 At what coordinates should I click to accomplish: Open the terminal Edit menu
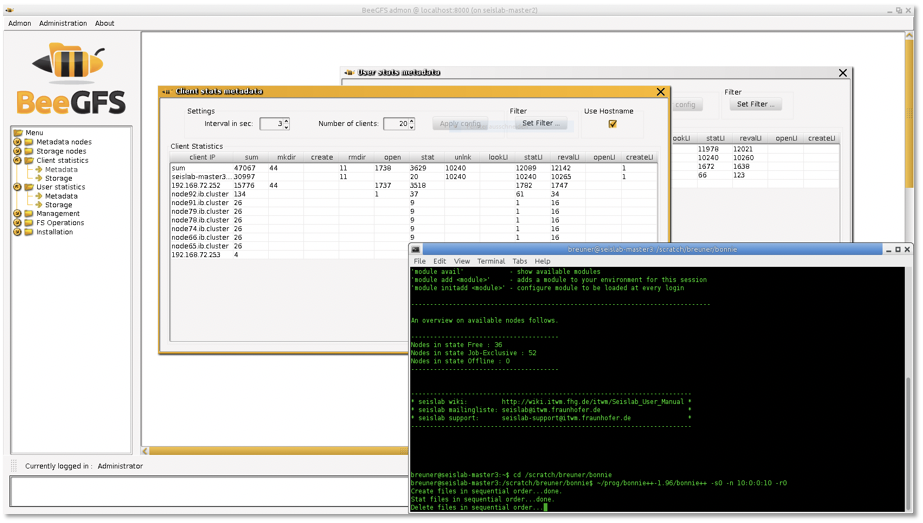[440, 261]
